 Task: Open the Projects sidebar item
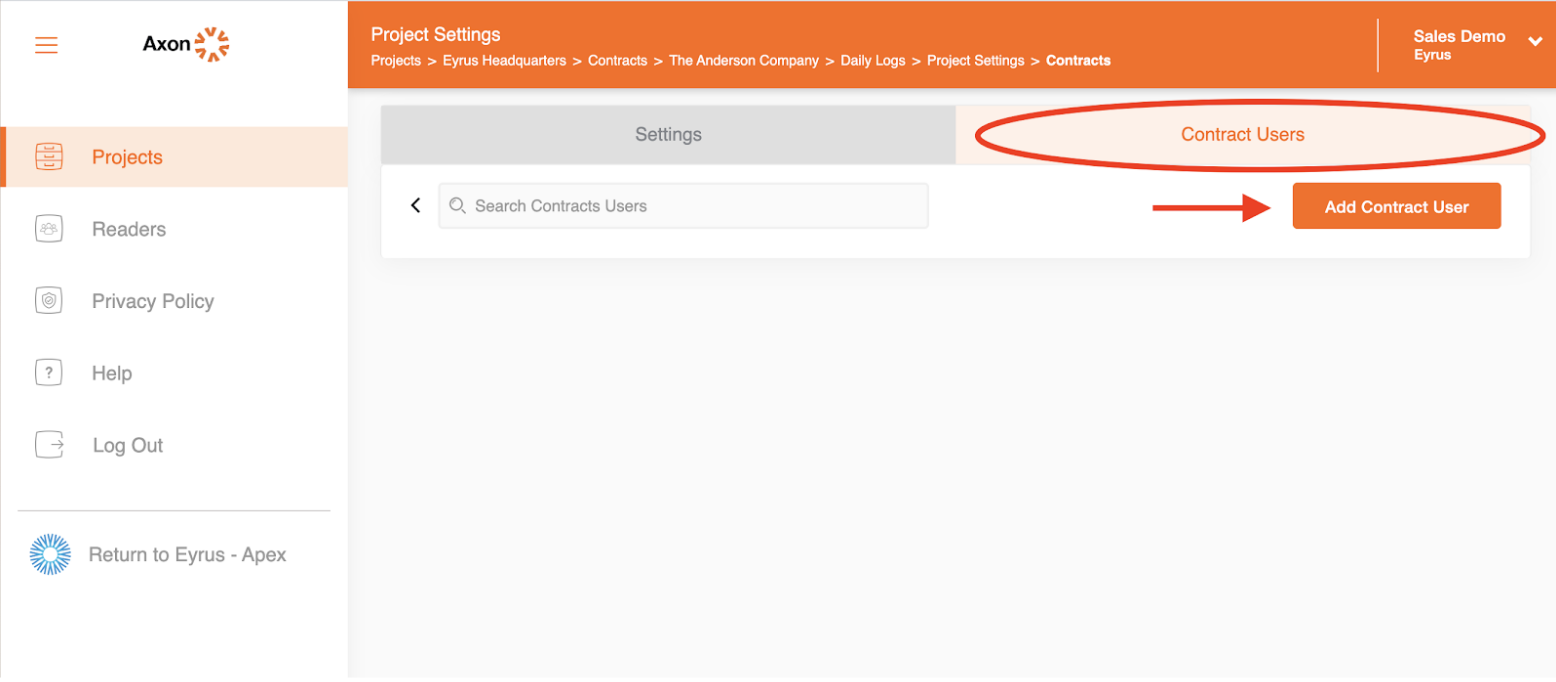pyautogui.click(x=174, y=157)
